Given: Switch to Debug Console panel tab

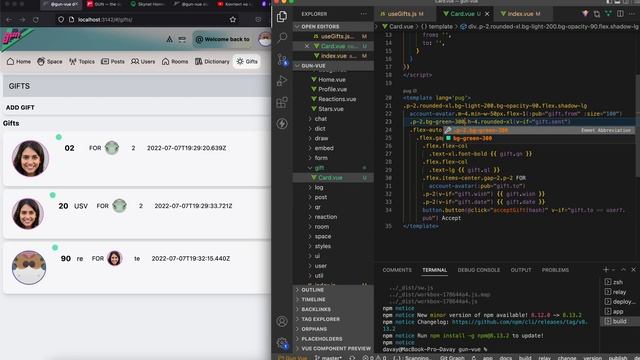Looking at the screenshot, I should point(478,270).
